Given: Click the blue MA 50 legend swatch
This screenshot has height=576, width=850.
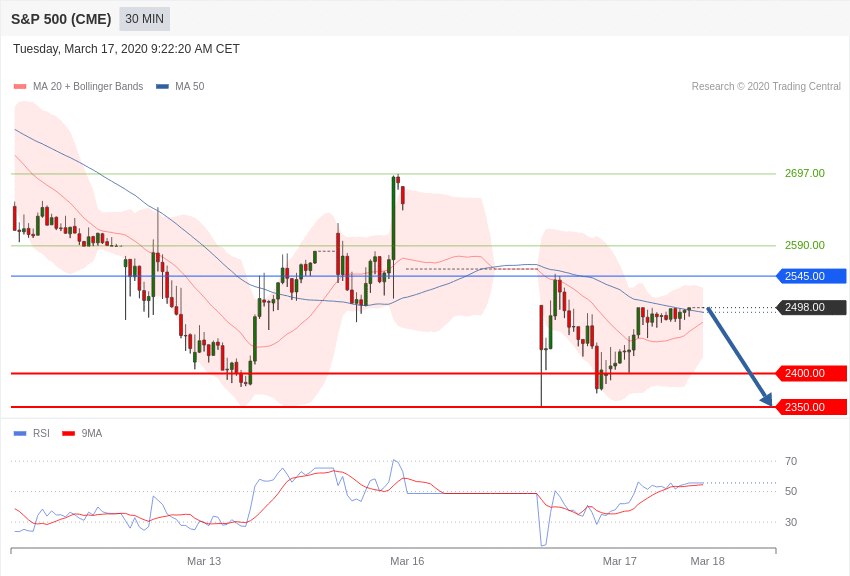Looking at the screenshot, I should [x=162, y=86].
